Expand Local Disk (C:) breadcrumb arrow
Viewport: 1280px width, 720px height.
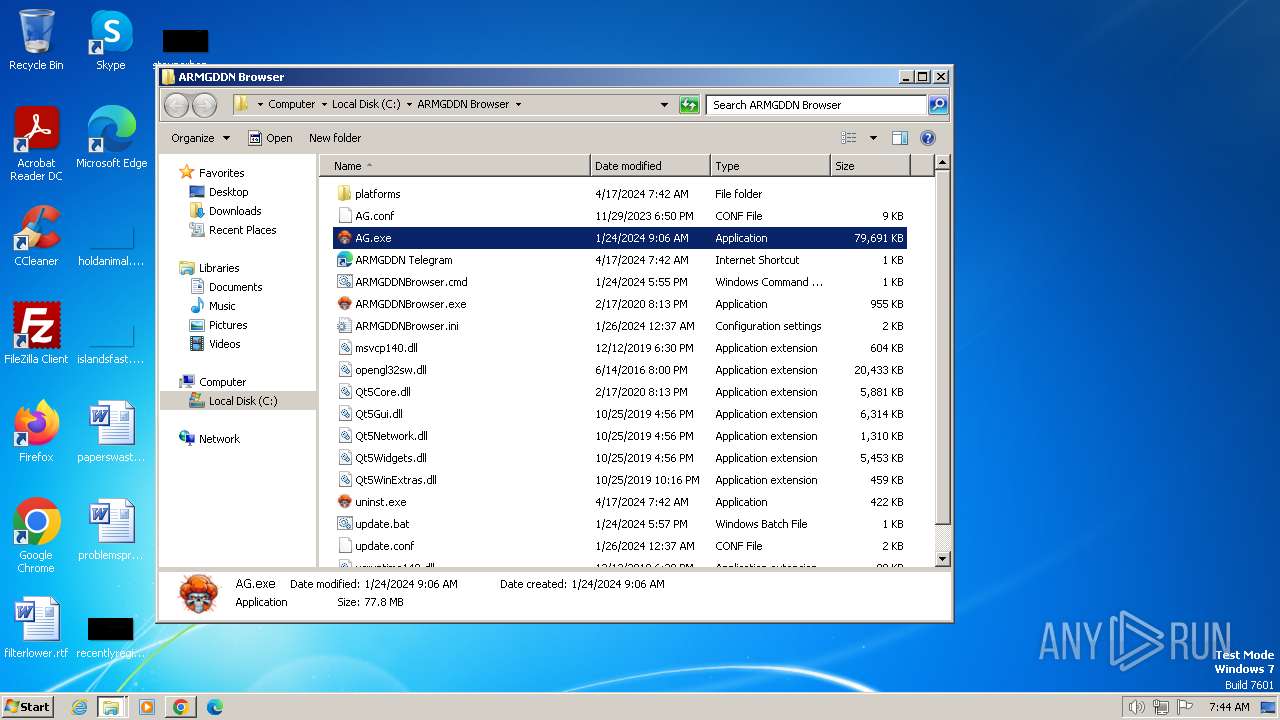[409, 104]
